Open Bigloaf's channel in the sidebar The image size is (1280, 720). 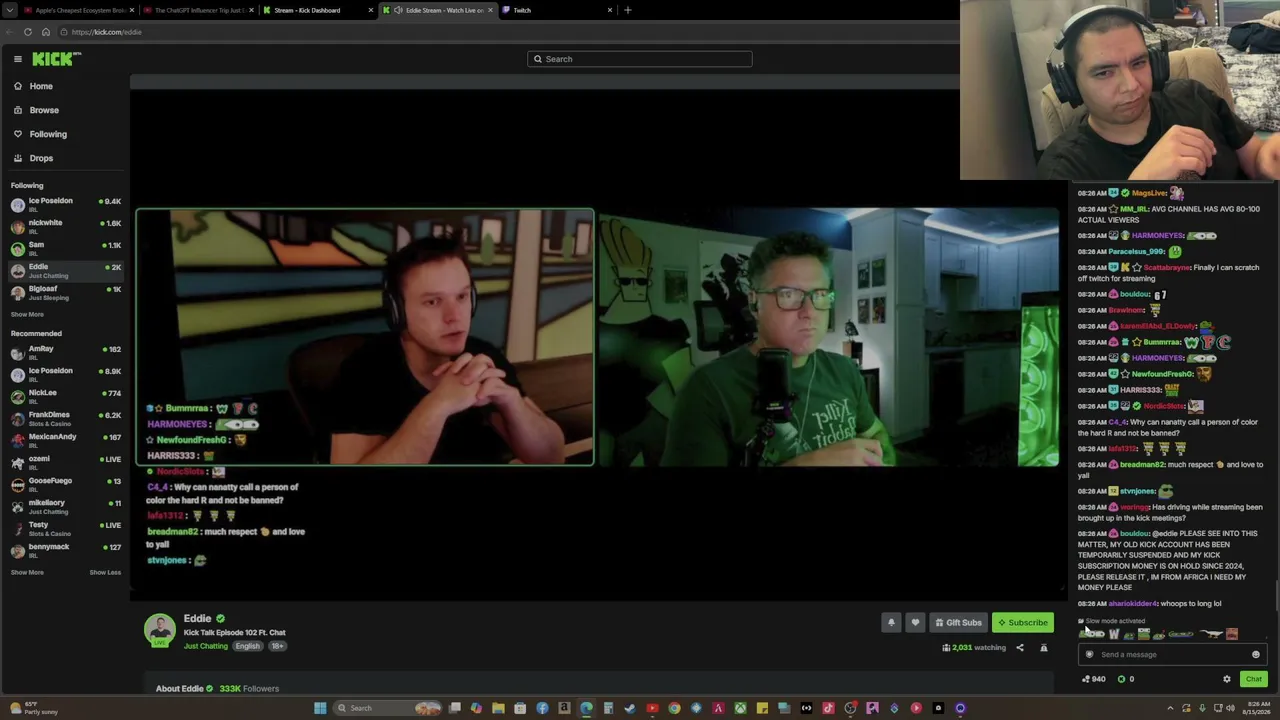tap(65, 293)
